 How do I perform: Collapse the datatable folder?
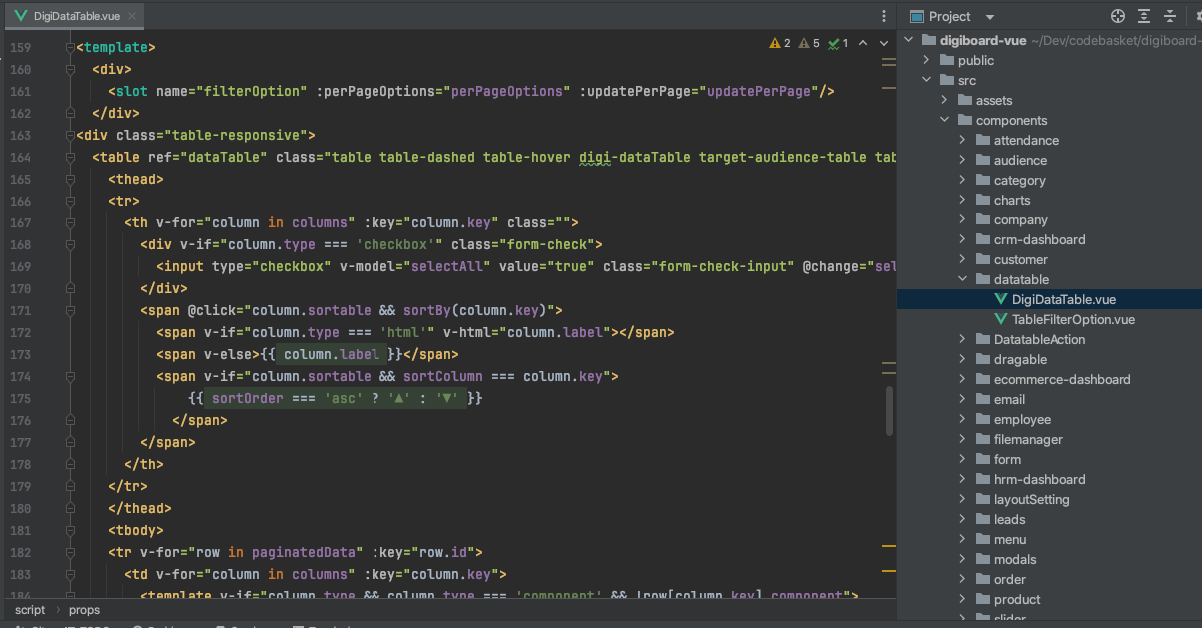point(963,280)
